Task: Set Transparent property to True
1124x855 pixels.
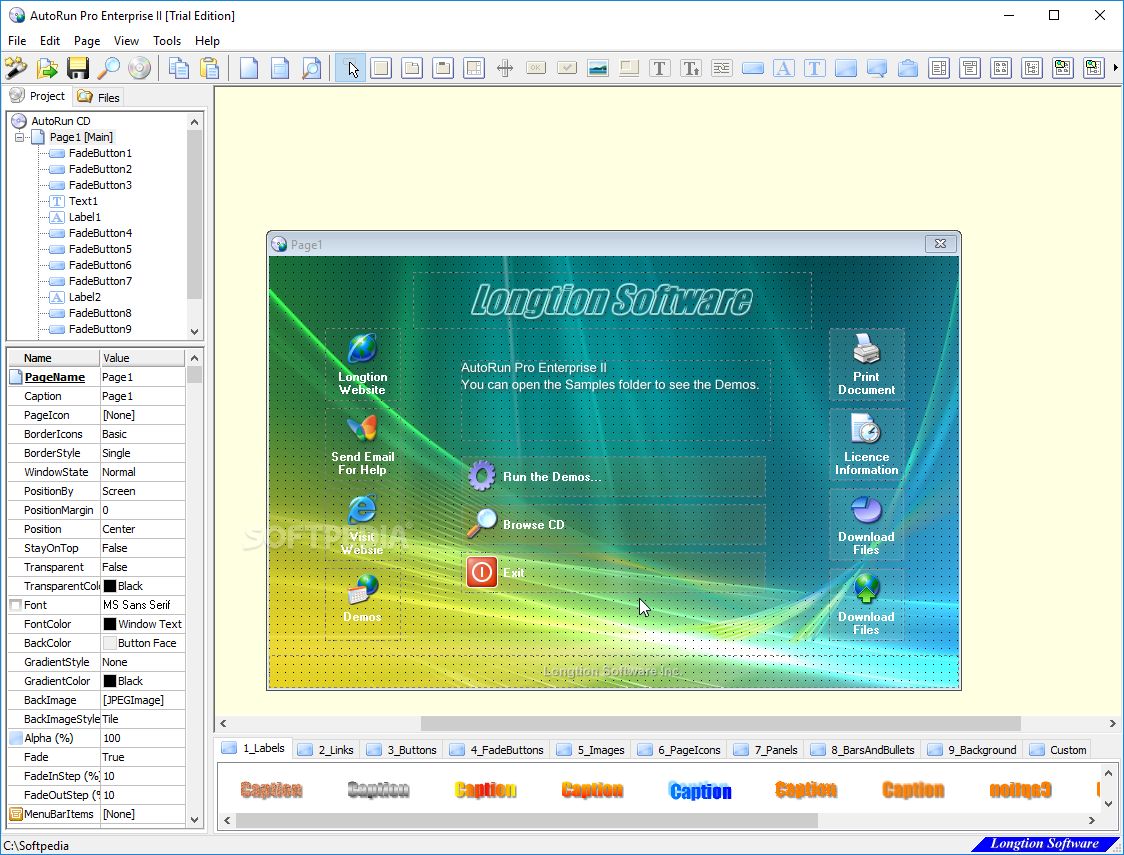Action: pos(142,566)
